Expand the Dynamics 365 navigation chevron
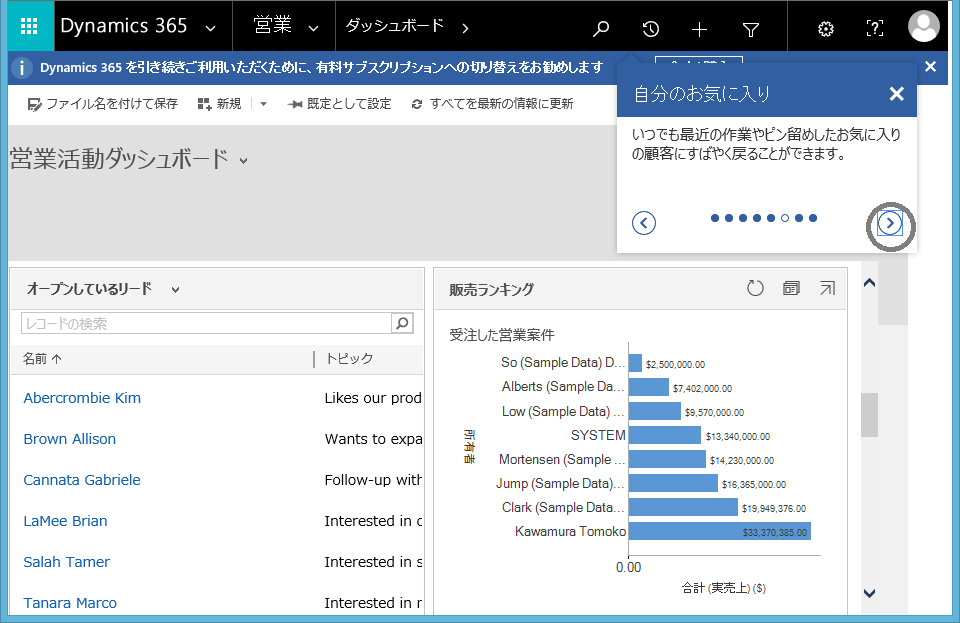The image size is (960, 623). point(210,28)
